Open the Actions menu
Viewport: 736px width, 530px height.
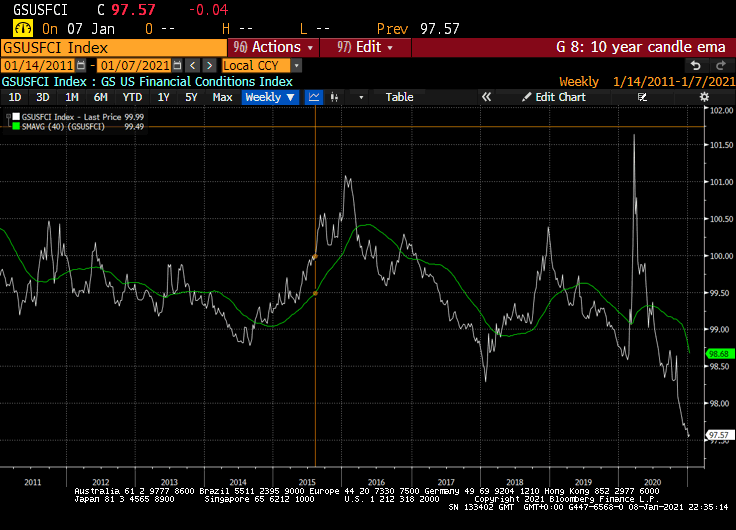point(273,47)
